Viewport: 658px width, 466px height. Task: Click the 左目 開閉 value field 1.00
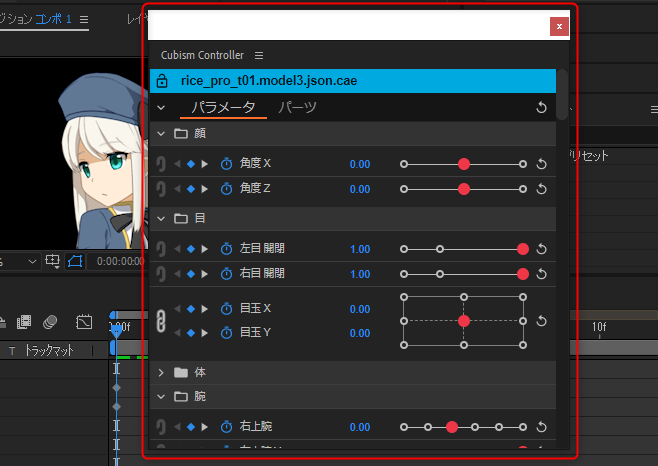[360, 249]
